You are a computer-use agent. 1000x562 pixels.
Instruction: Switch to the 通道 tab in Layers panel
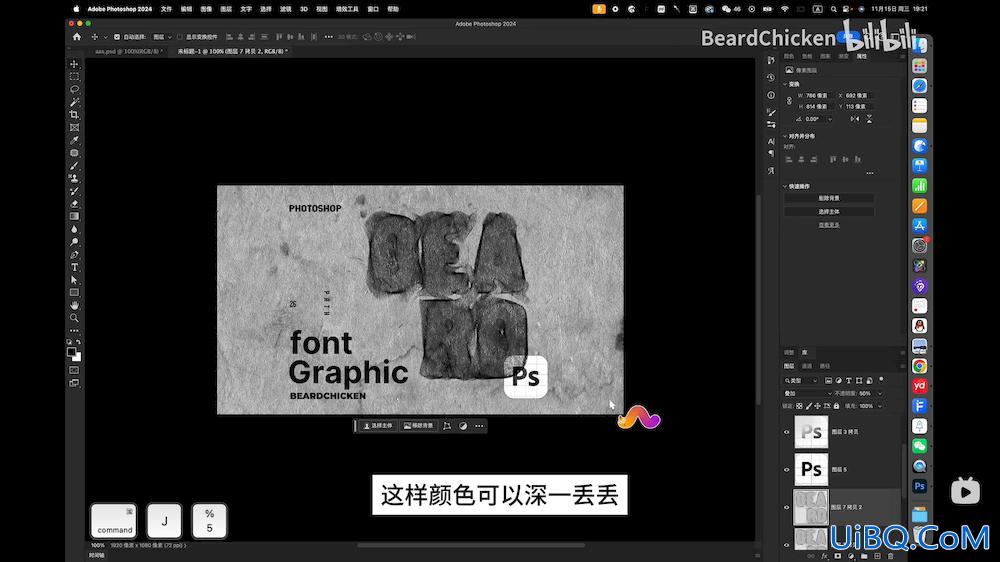coord(807,366)
